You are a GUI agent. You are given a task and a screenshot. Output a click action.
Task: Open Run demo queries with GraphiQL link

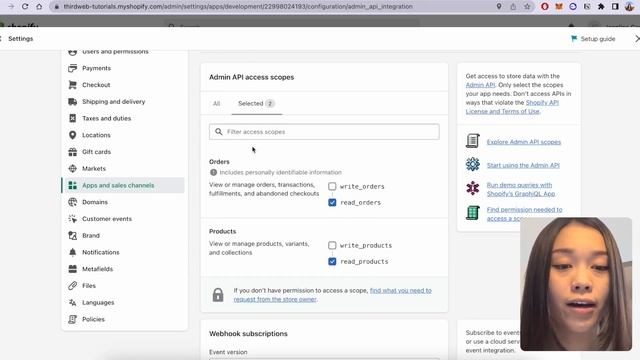coord(521,189)
